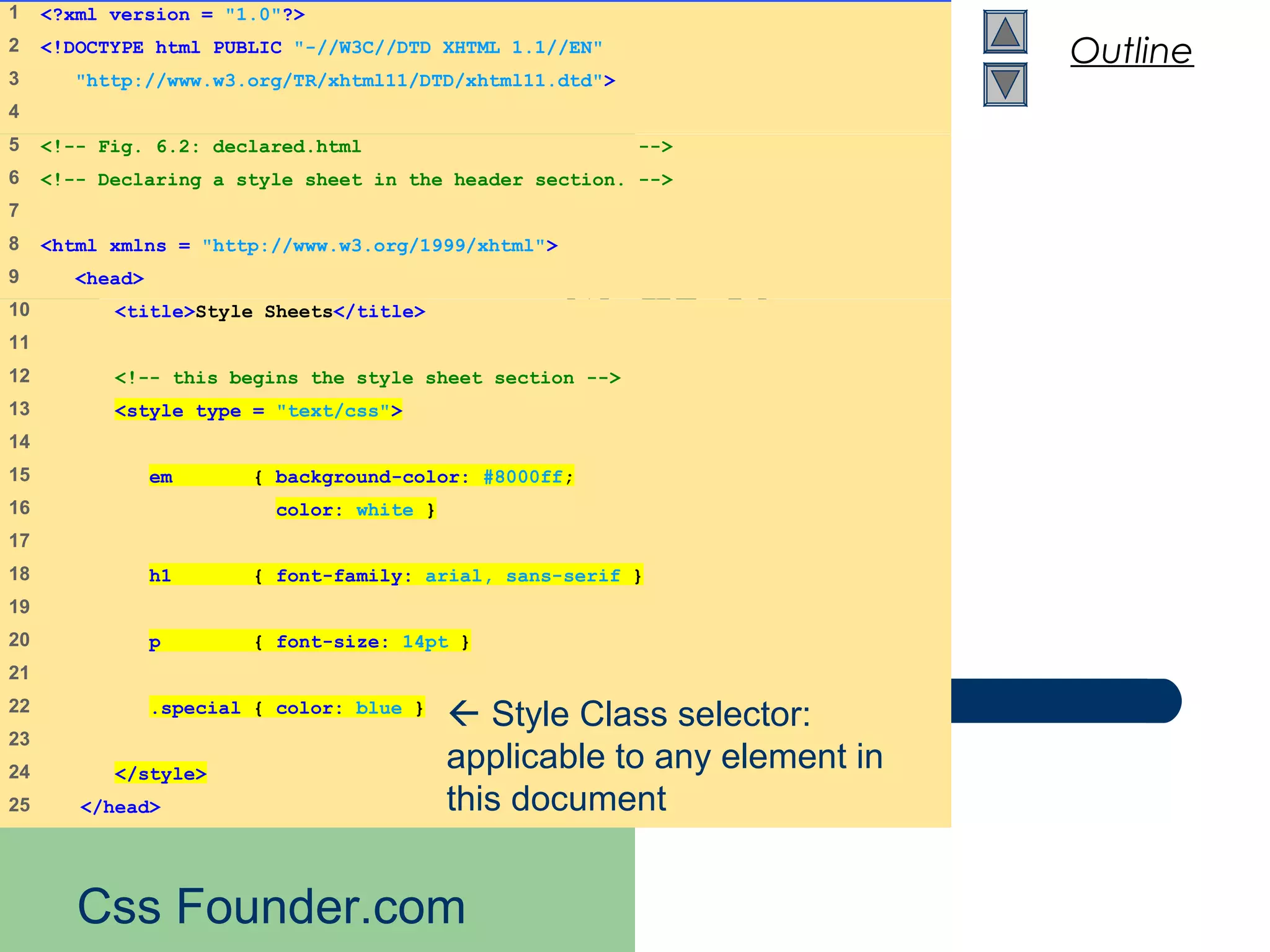Image resolution: width=1270 pixels, height=952 pixels.
Task: Click the p font-size 14pt rule
Action: [309, 641]
